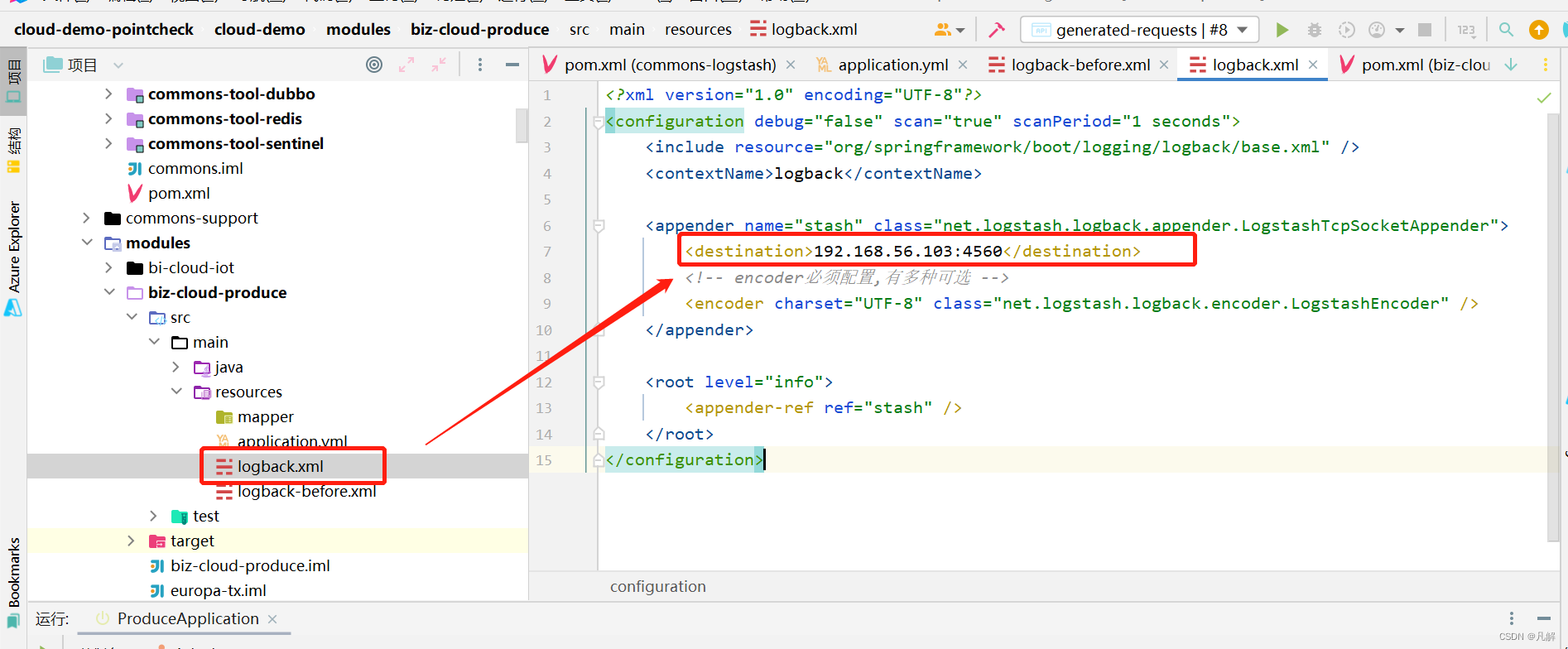Open the profiler run icon
1568x649 pixels.
pos(1376,30)
